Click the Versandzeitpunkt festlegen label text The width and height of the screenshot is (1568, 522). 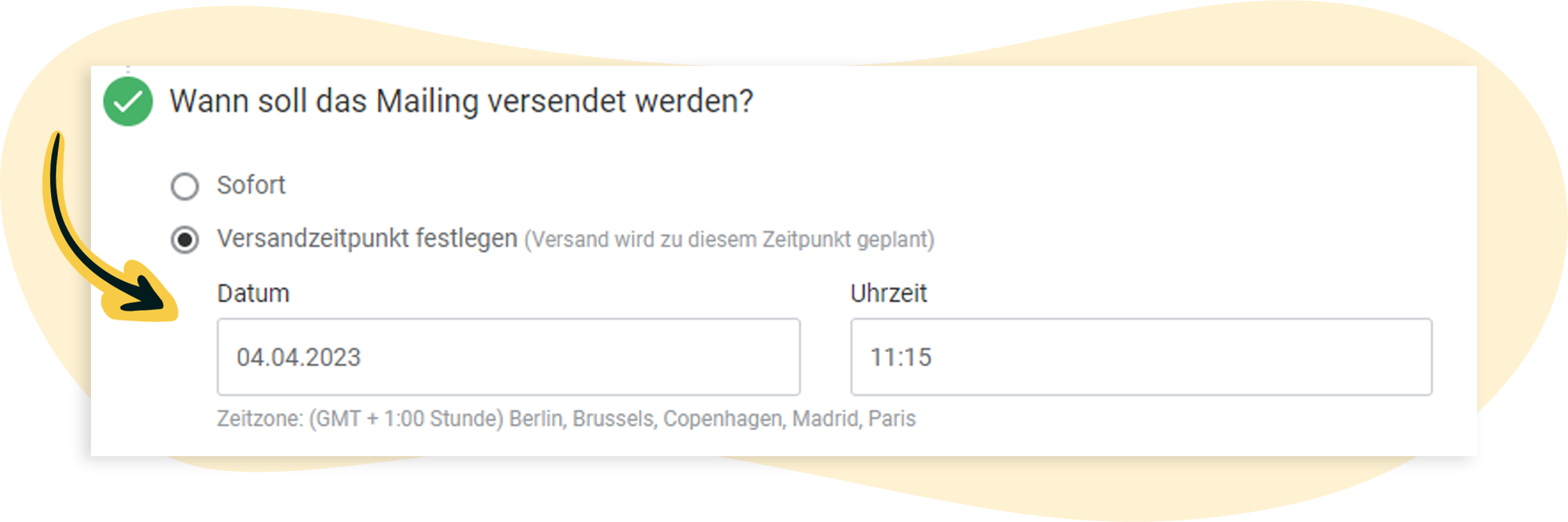click(x=367, y=238)
